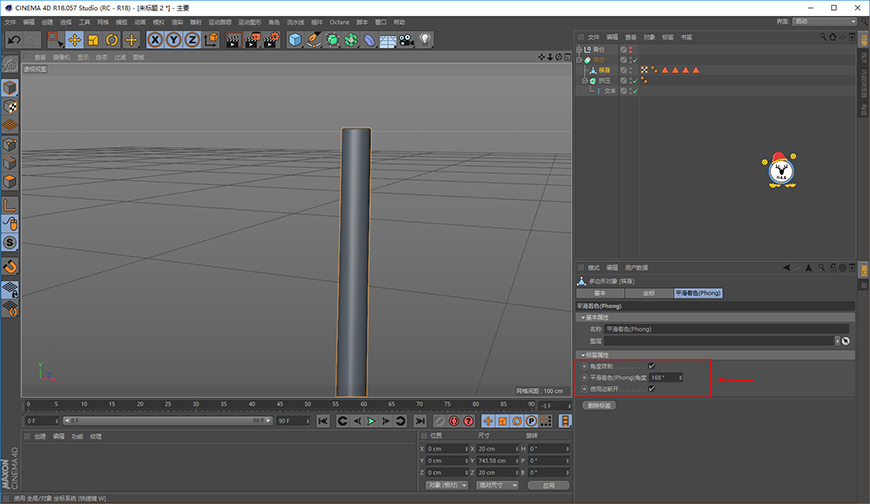The image size is (870, 504).
Task: Toggle the 使用边断开 checkbox
Action: tap(651, 389)
